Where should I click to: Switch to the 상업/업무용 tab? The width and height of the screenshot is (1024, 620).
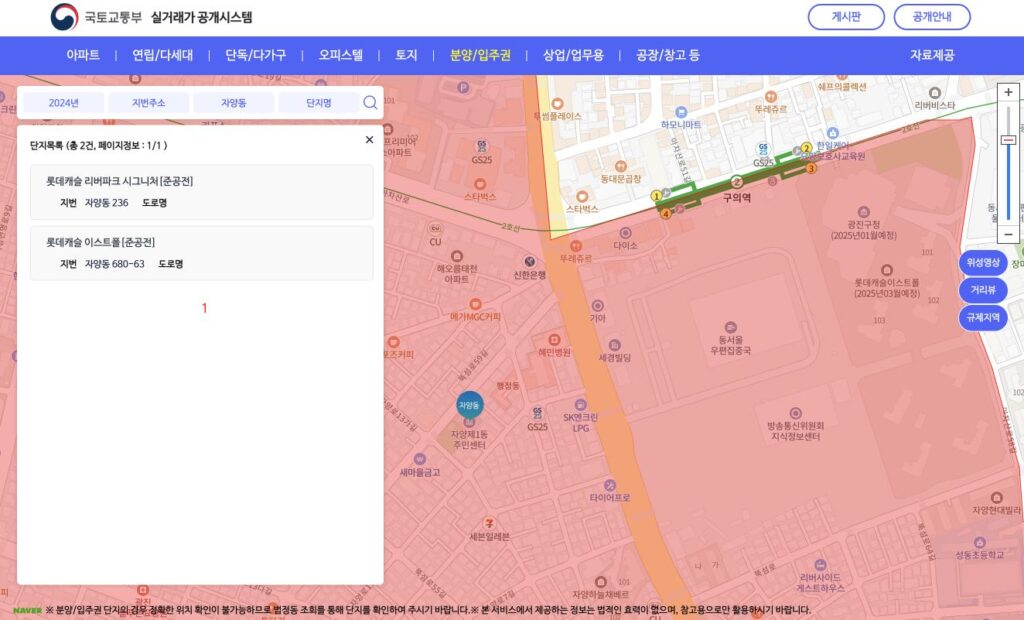(573, 55)
